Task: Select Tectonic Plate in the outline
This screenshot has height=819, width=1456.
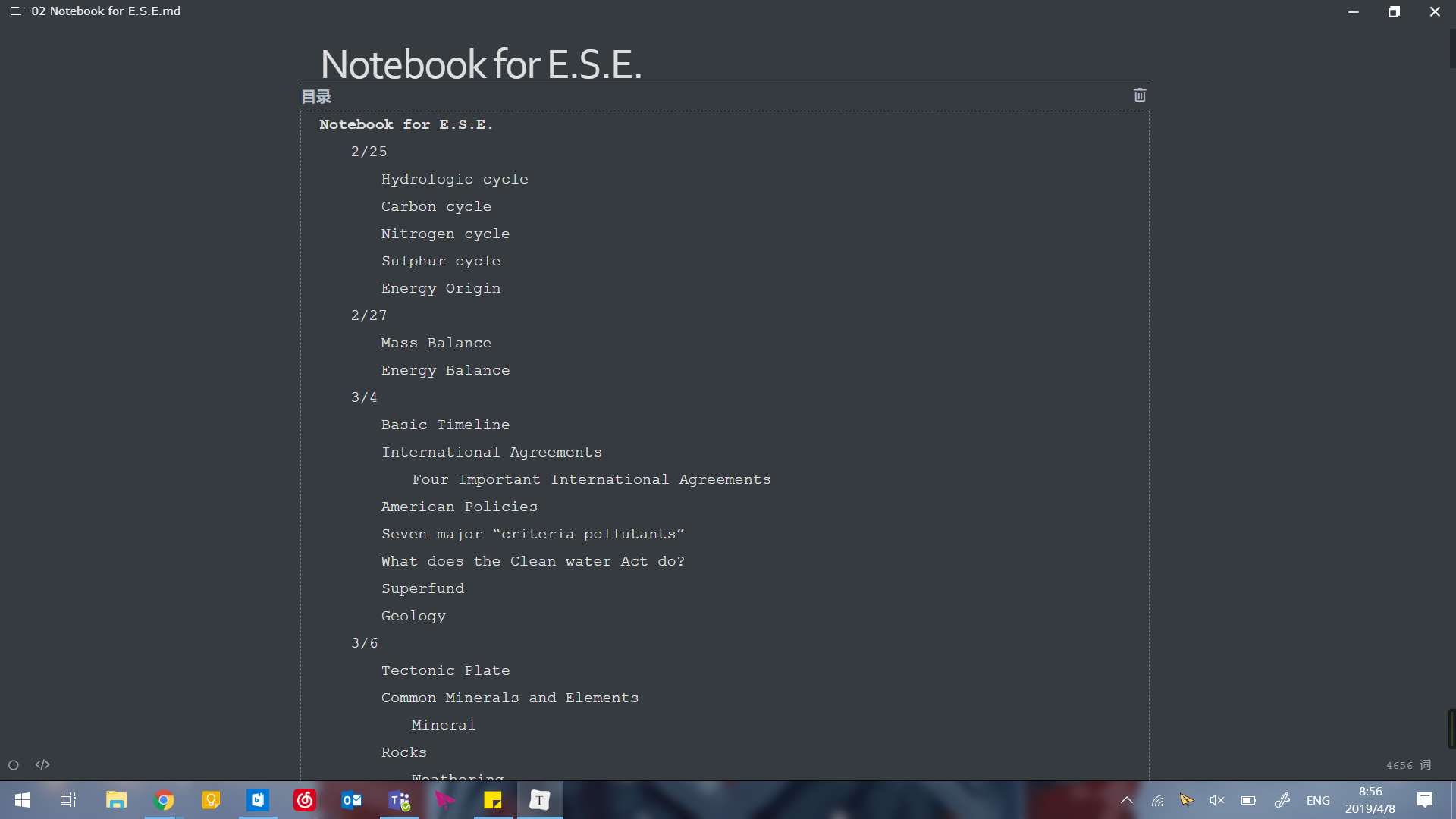Action: click(x=445, y=670)
